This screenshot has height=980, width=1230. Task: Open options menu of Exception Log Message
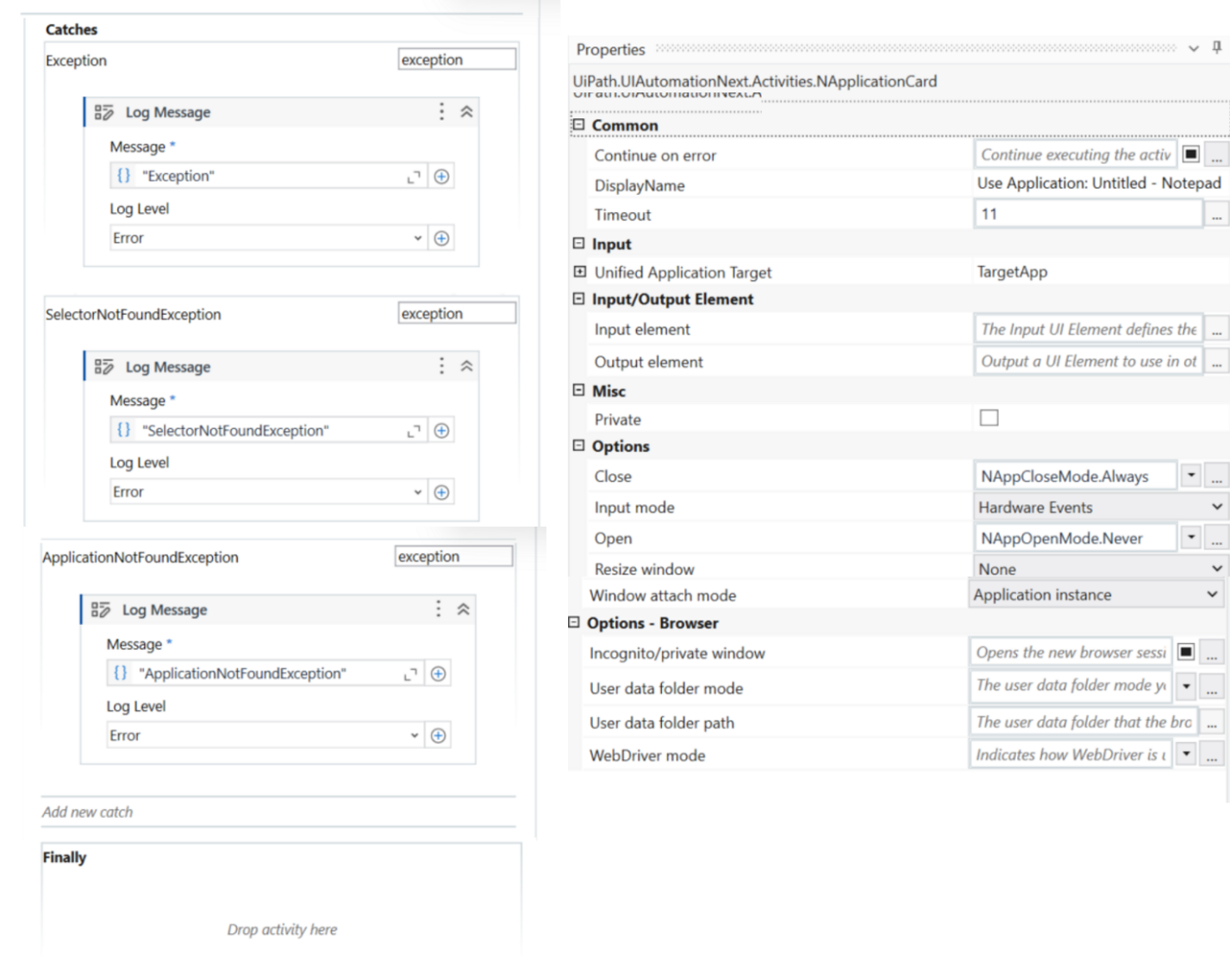pos(441,111)
